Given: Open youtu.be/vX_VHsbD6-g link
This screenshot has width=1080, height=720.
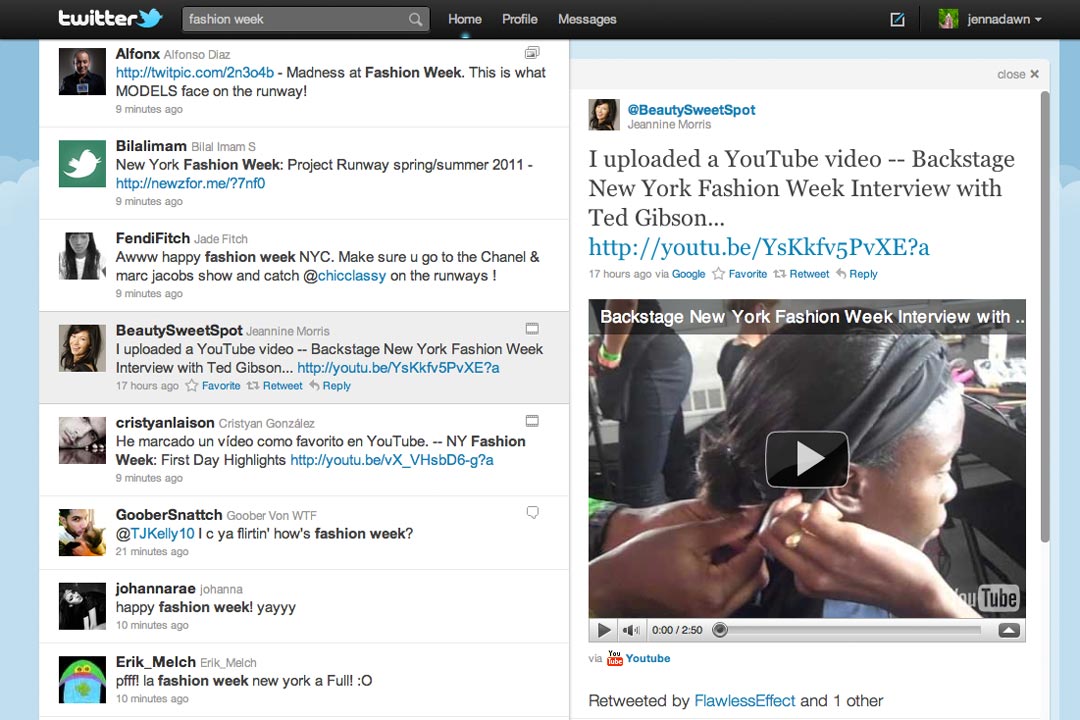Looking at the screenshot, I should 392,460.
